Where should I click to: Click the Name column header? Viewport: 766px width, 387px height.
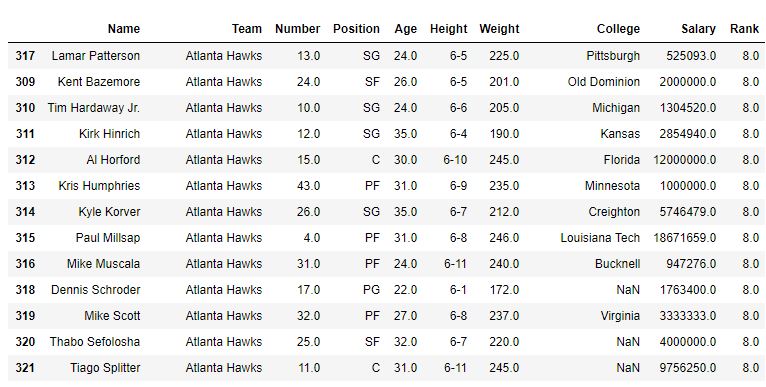124,29
